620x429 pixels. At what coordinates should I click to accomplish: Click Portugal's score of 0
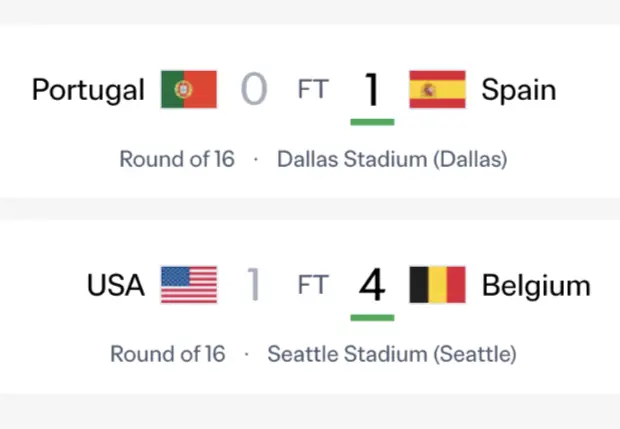pos(254,89)
